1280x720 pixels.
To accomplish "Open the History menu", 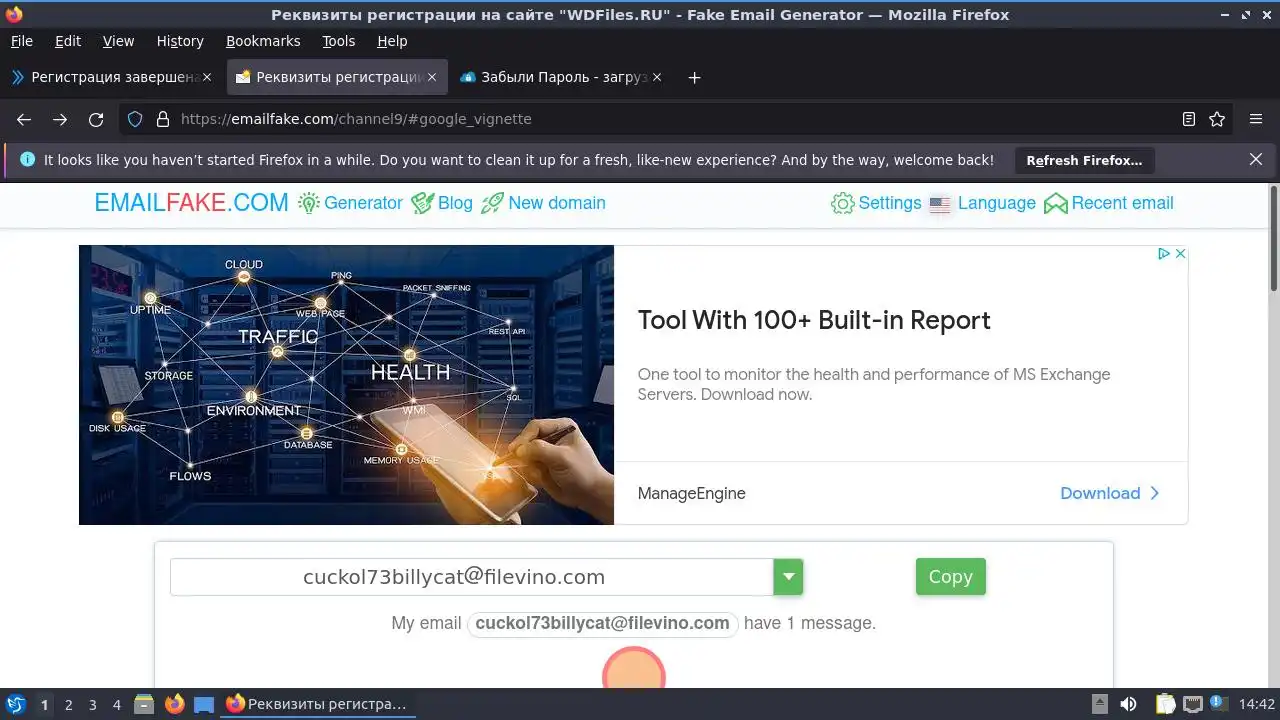I will click(x=180, y=41).
